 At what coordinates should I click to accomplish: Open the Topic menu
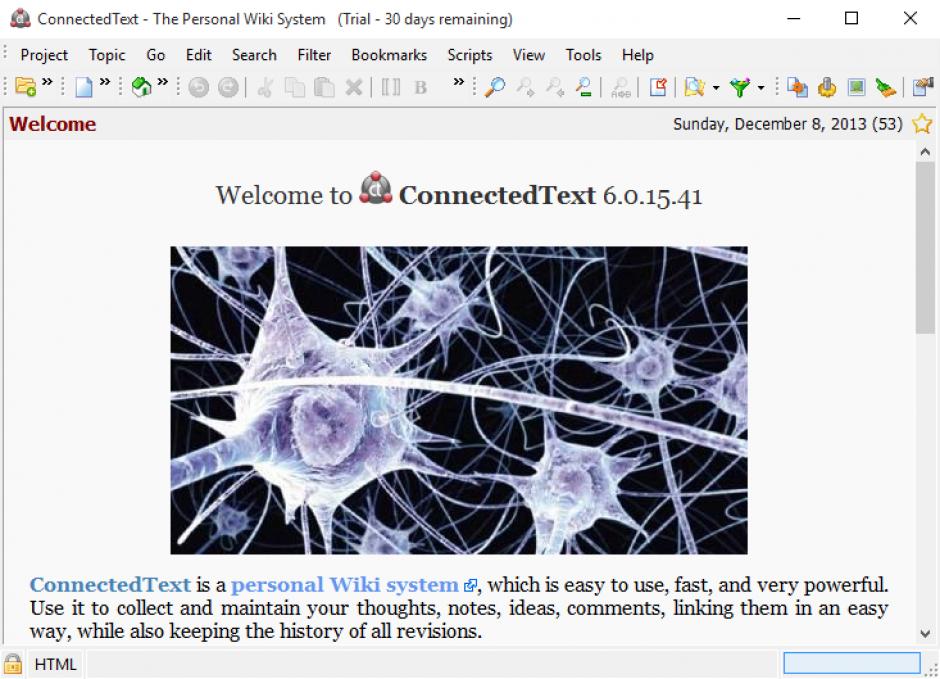click(107, 55)
